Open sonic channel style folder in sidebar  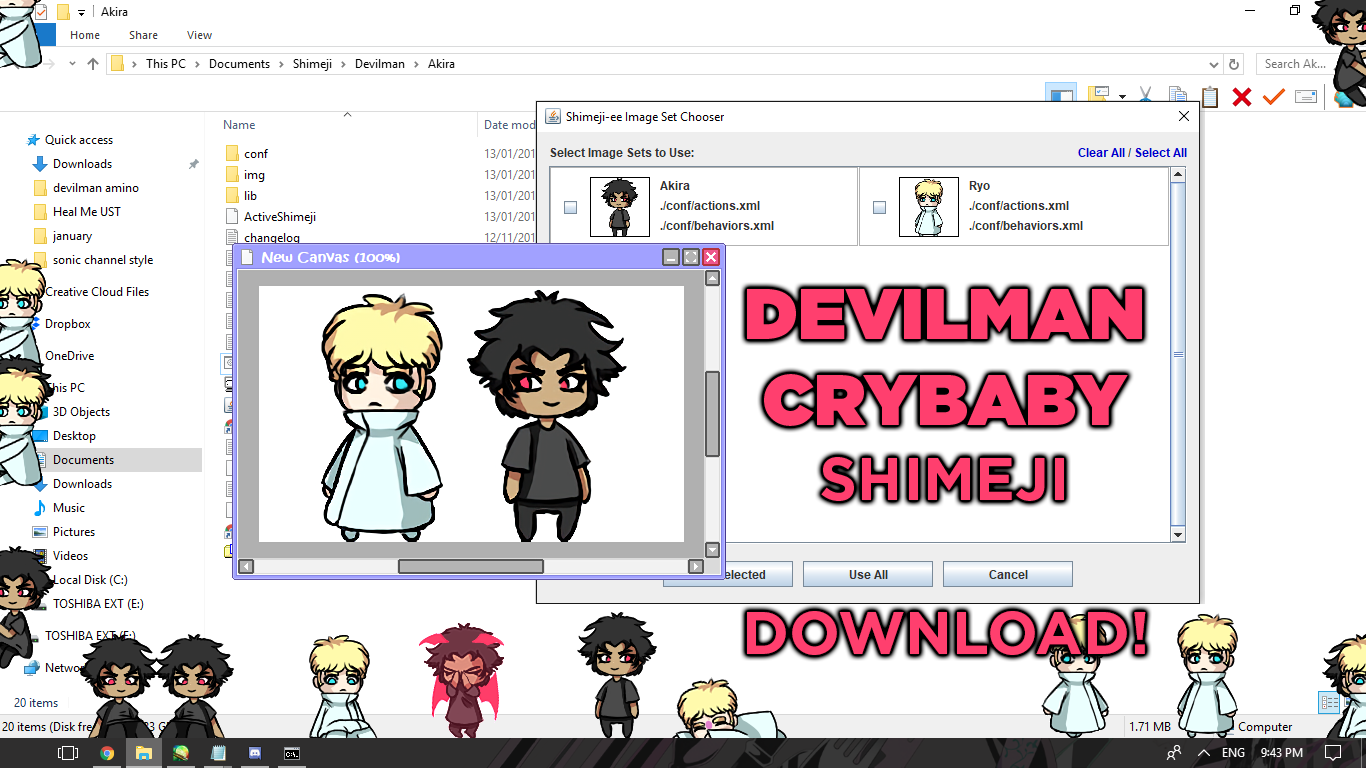tap(103, 260)
